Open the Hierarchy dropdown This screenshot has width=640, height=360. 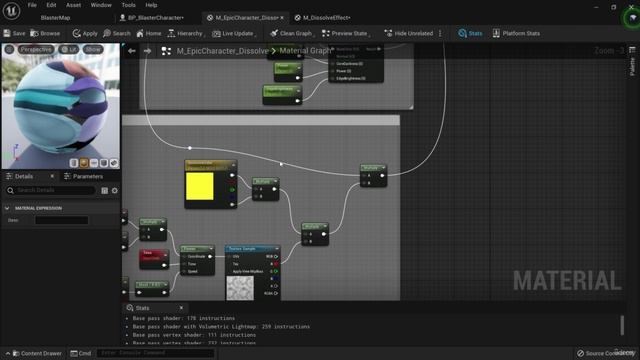[x=186, y=33]
